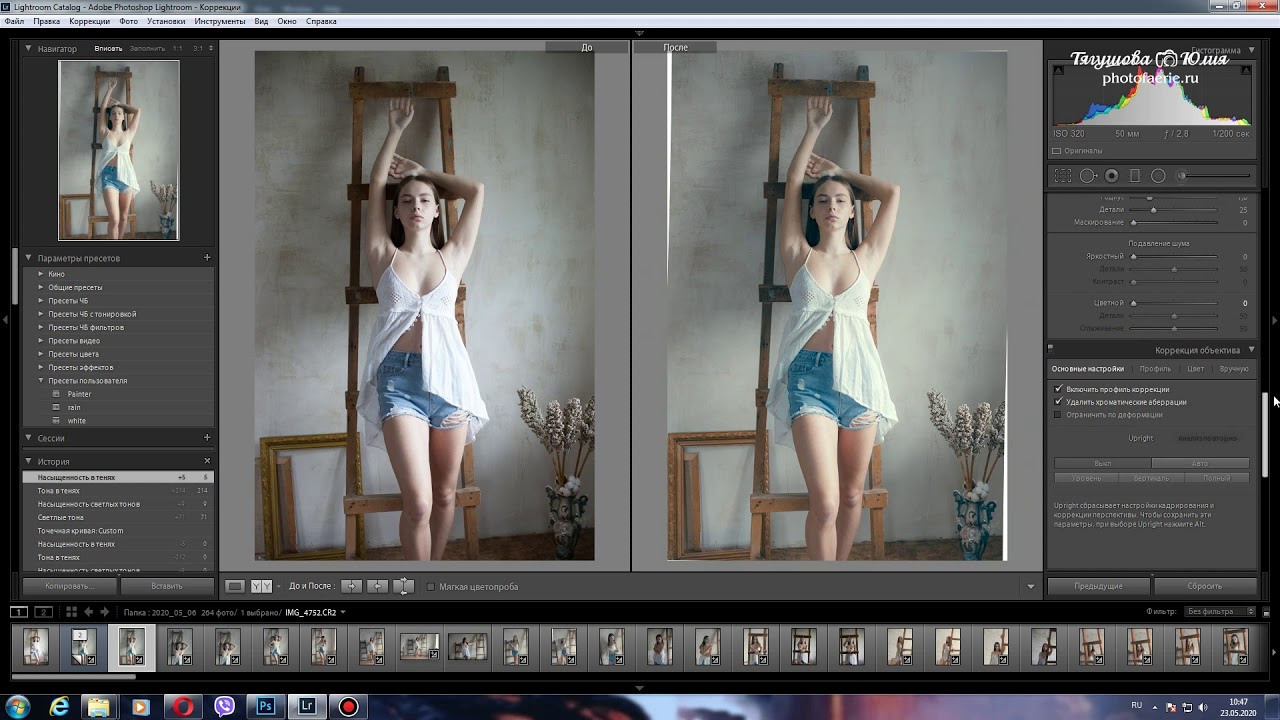Click the "Сбросить" reset button
This screenshot has width=1280, height=720.
[1204, 586]
